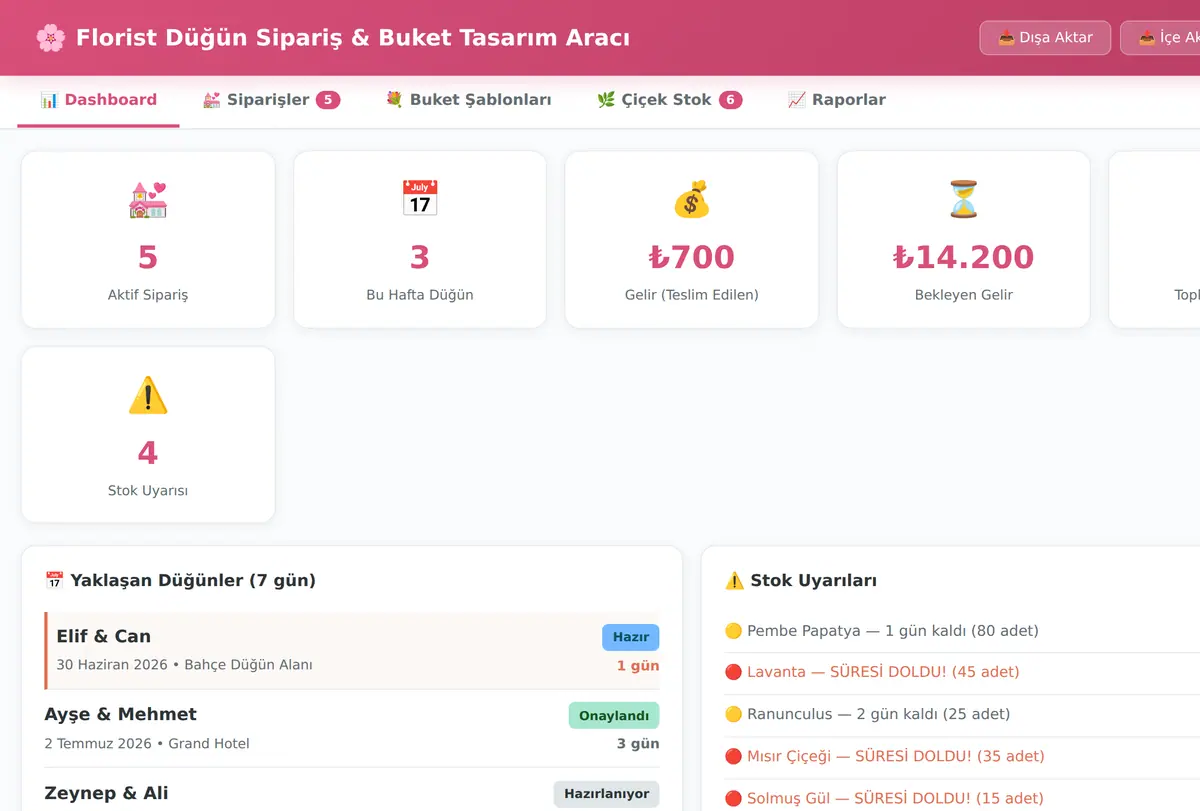Image resolution: width=1200 pixels, height=811 pixels.
Task: Click the red dot beside Lavanta
Action: pyautogui.click(x=733, y=672)
